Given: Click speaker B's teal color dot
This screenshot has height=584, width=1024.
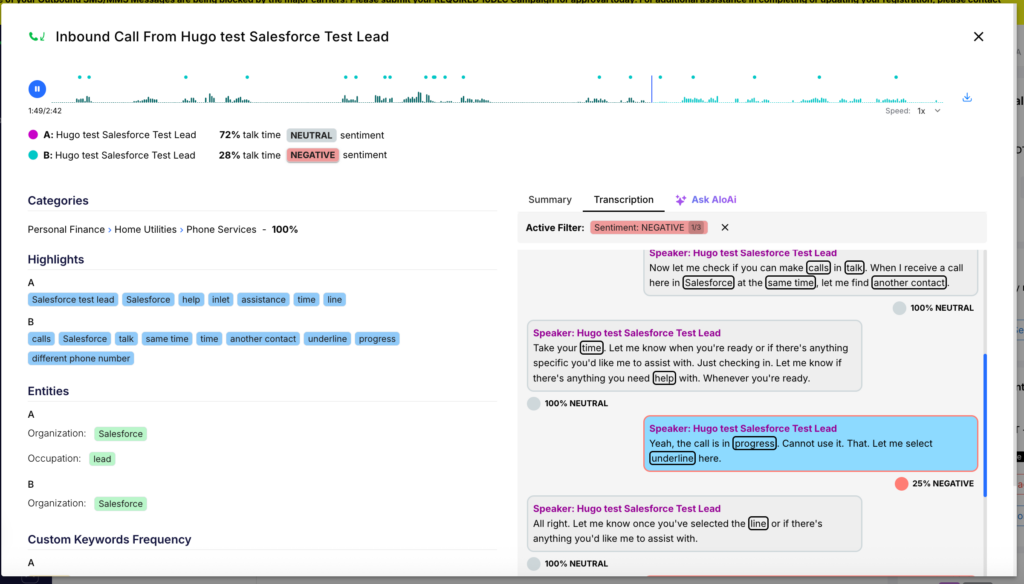Looking at the screenshot, I should (x=33, y=155).
